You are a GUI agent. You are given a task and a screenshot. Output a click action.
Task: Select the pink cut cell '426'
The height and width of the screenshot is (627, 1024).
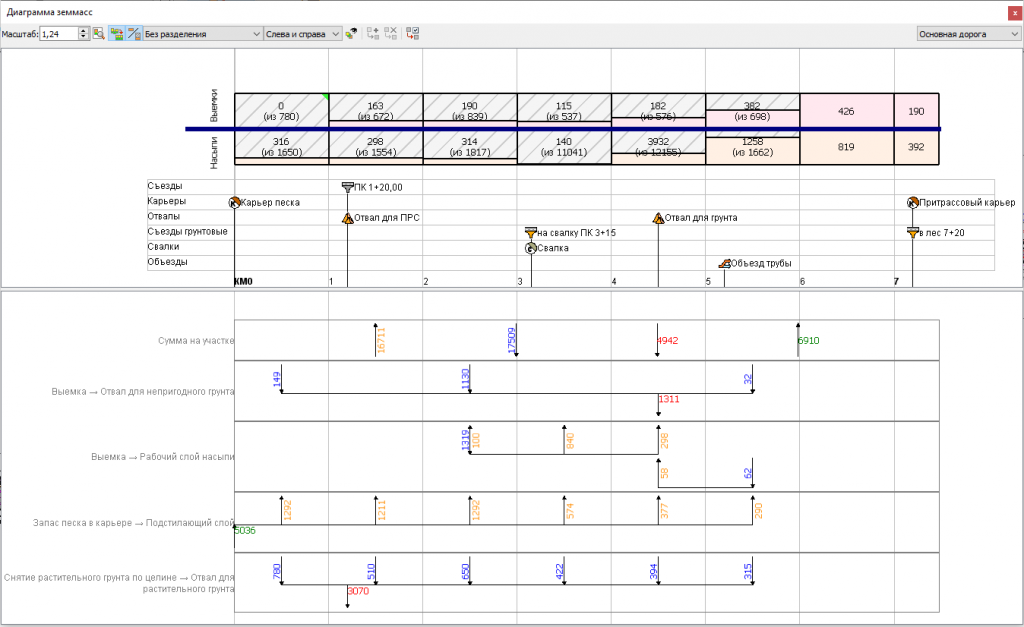846,111
